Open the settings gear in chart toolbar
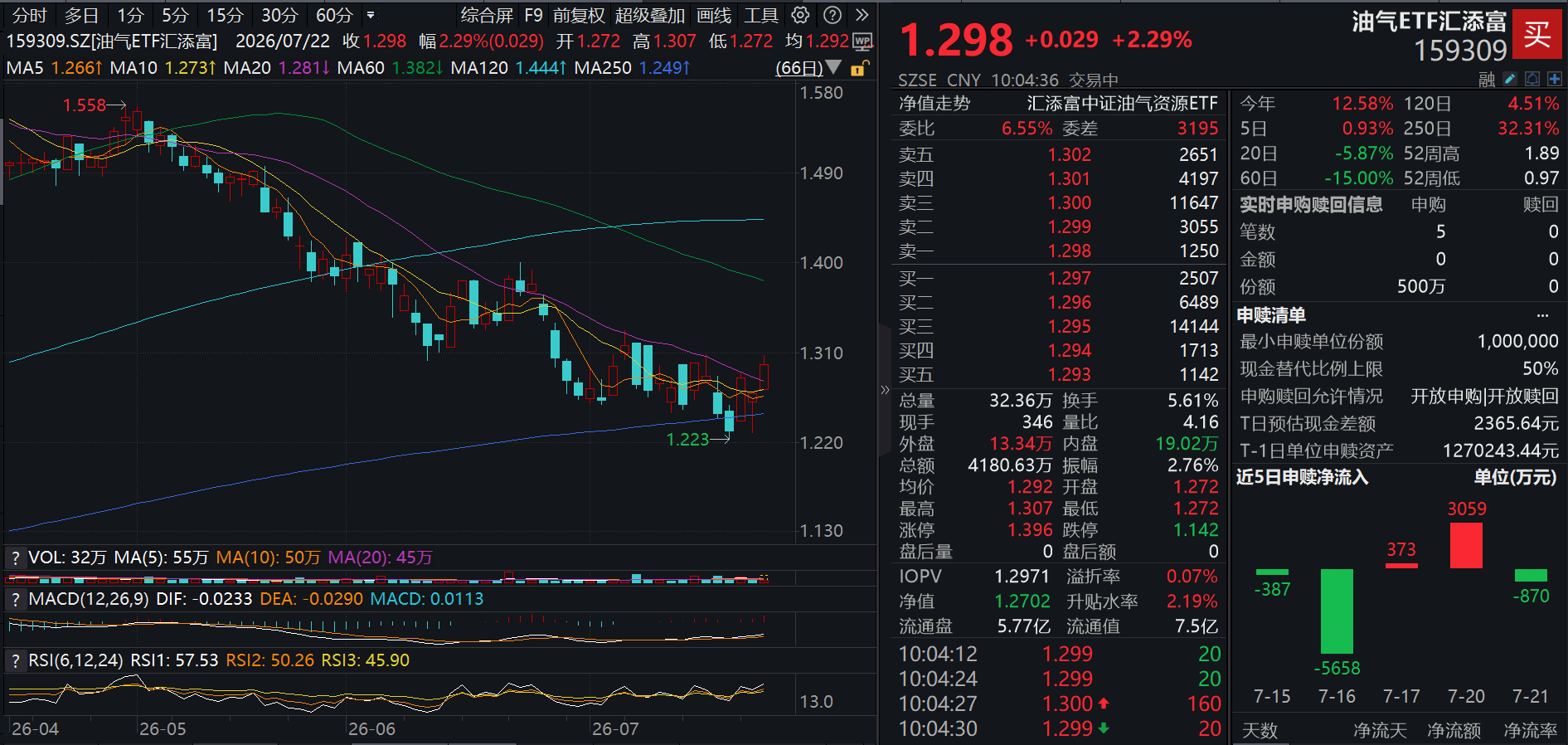Screen dimensions: 1568x745 pyautogui.click(x=800, y=15)
